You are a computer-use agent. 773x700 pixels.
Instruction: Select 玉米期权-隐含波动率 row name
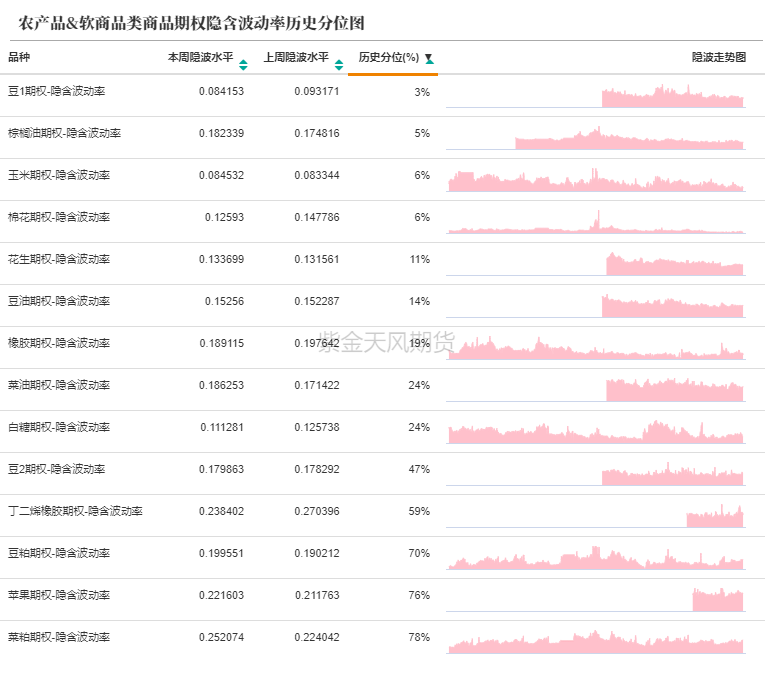coord(59,175)
